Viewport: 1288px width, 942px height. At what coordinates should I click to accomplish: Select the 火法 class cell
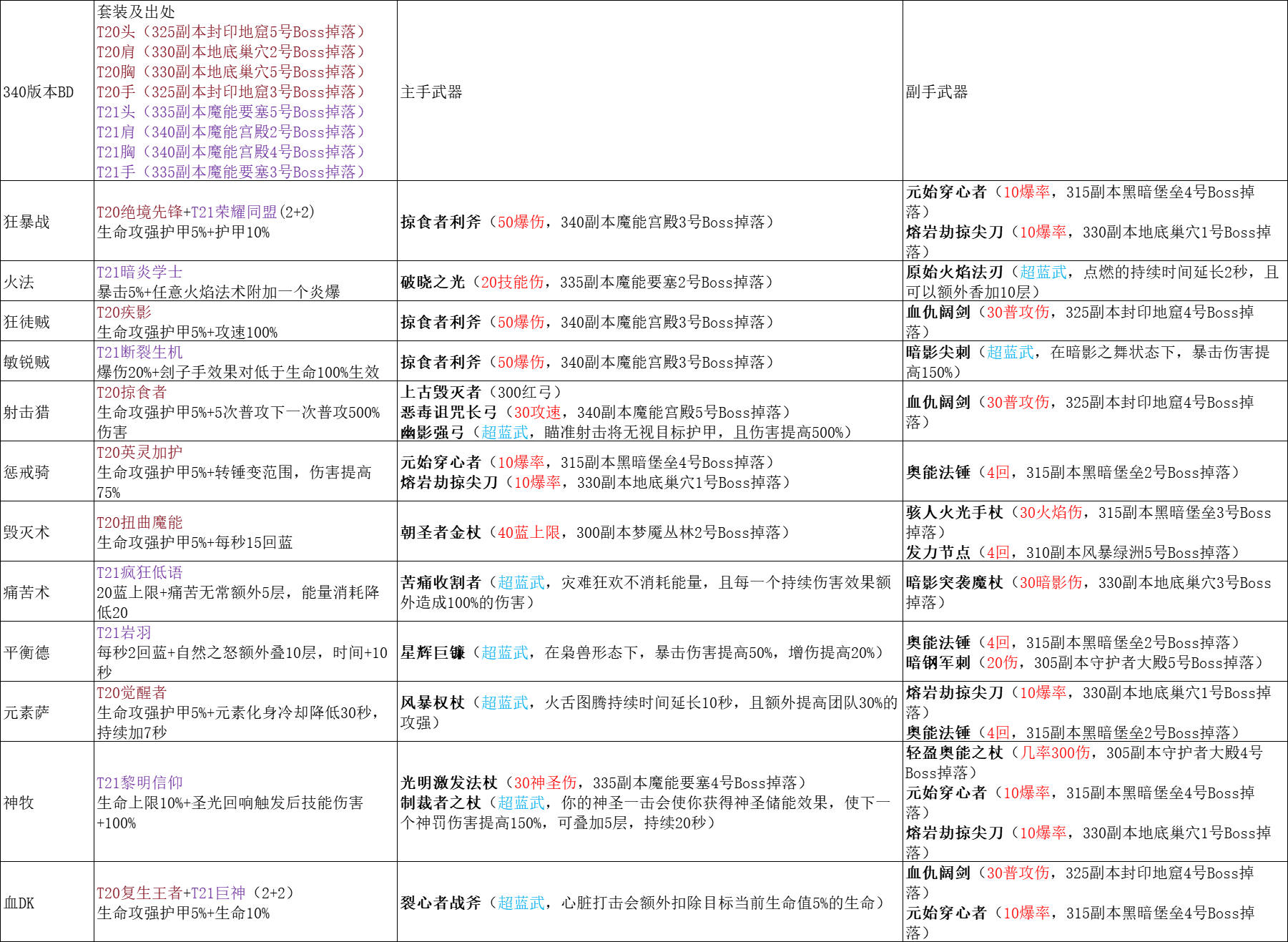coord(47,281)
